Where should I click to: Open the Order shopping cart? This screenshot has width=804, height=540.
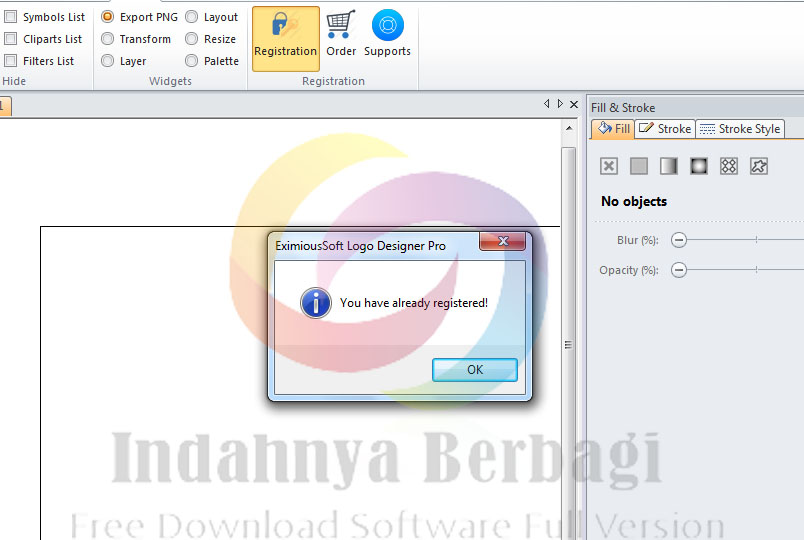(341, 34)
